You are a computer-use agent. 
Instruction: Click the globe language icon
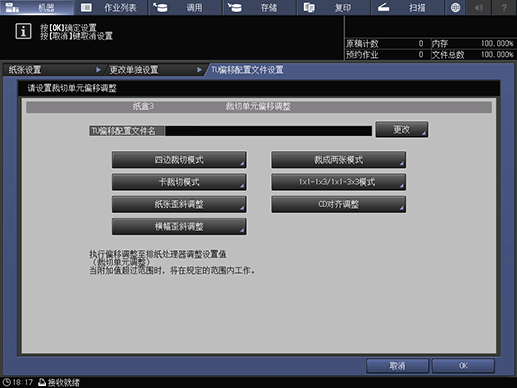(455, 7)
